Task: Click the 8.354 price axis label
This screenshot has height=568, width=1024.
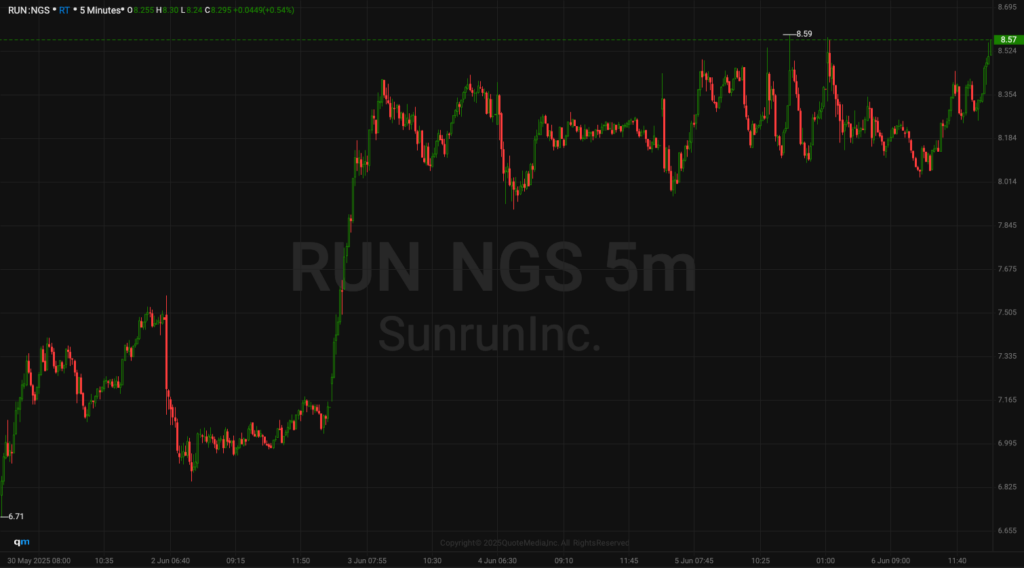Action: tap(1007, 95)
